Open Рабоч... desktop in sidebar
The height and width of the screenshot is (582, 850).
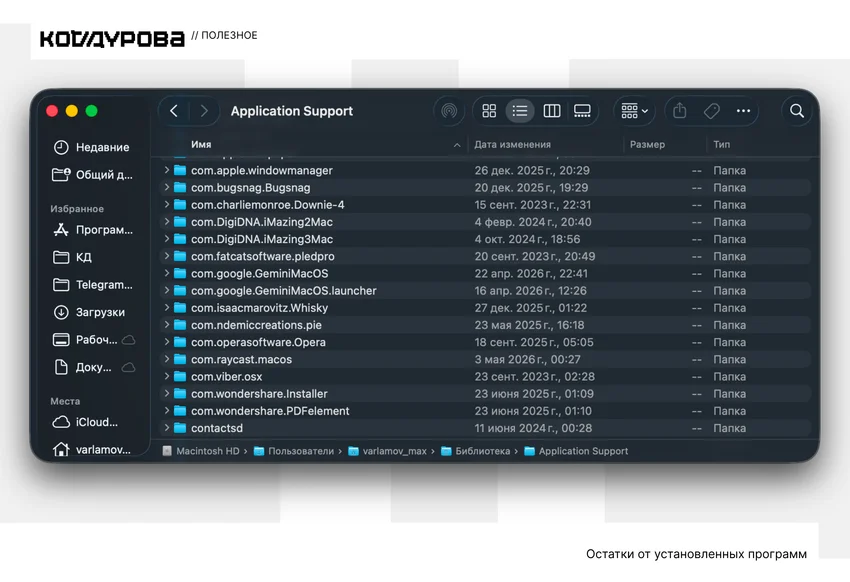(x=86, y=340)
